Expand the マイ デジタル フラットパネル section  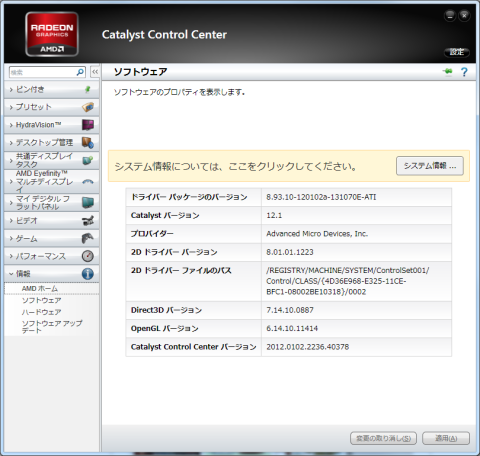click(52, 202)
